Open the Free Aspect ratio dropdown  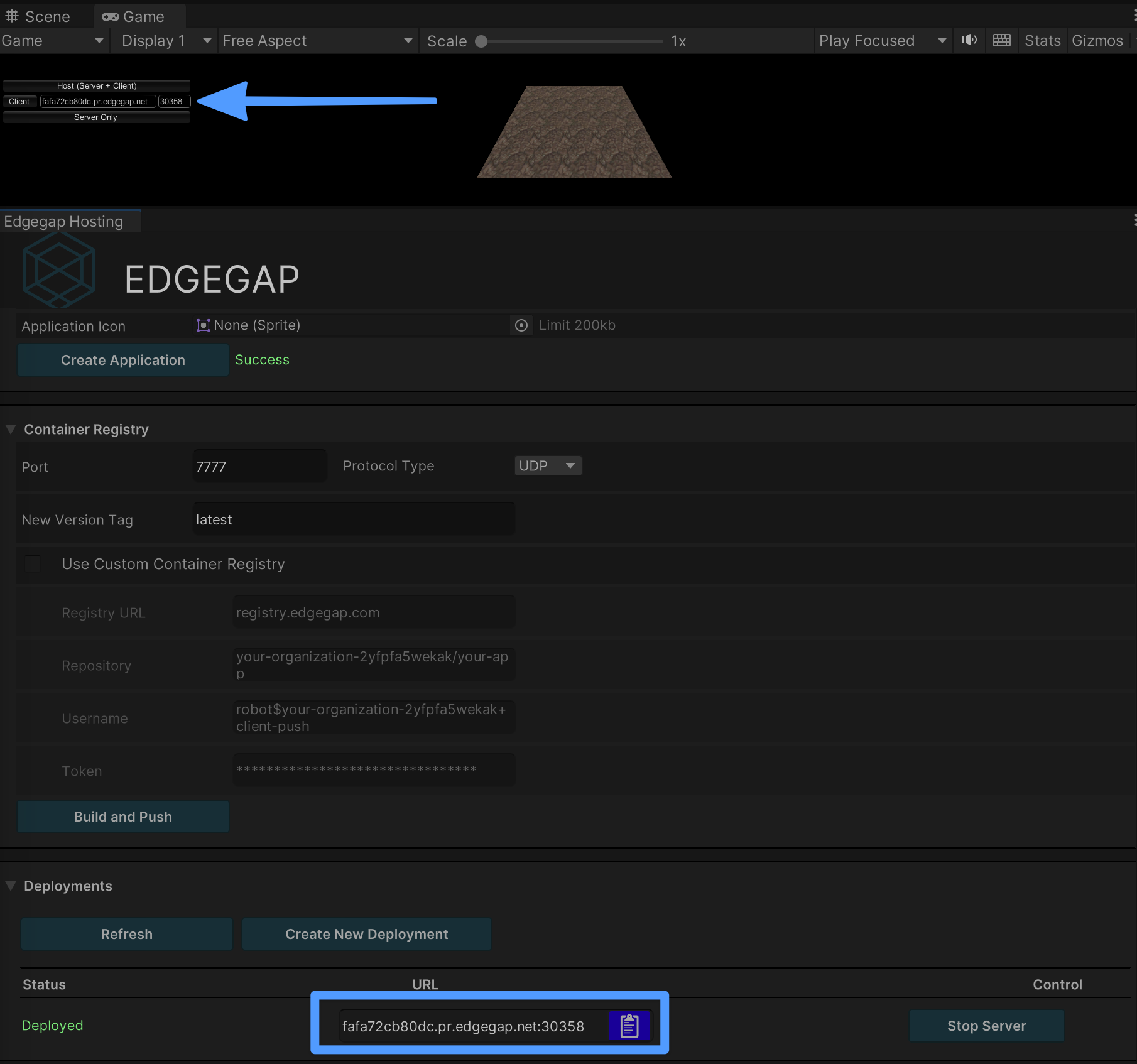317,41
